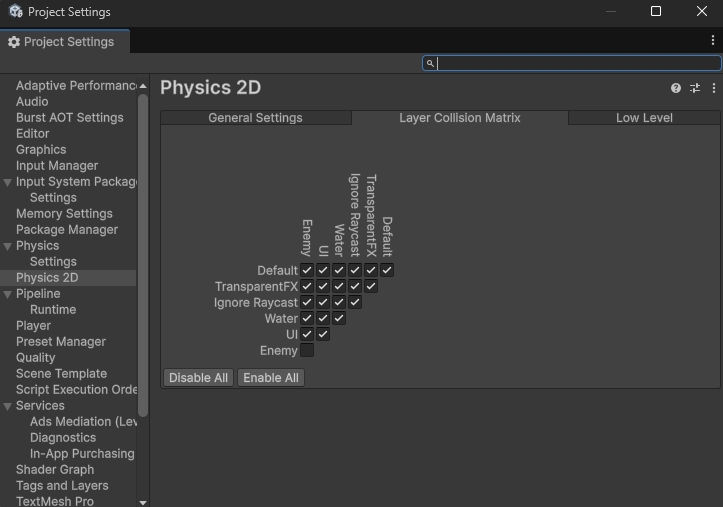Click the Enable All button

(271, 378)
